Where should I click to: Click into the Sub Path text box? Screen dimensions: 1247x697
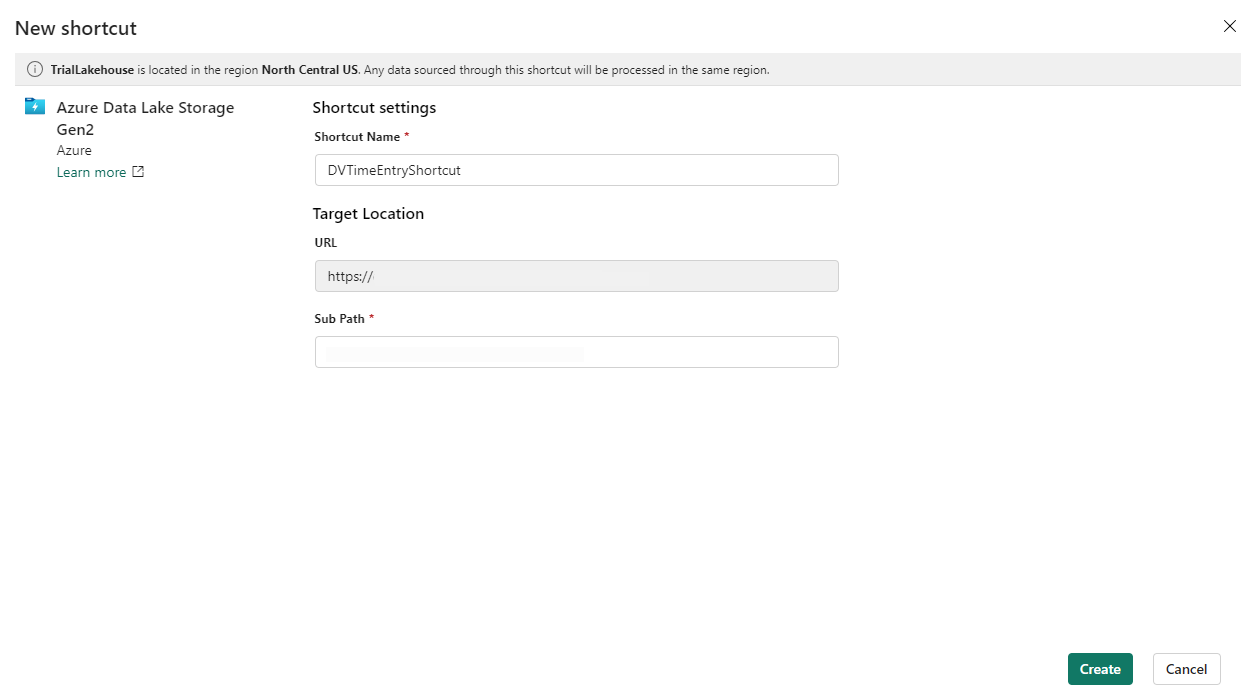576,352
